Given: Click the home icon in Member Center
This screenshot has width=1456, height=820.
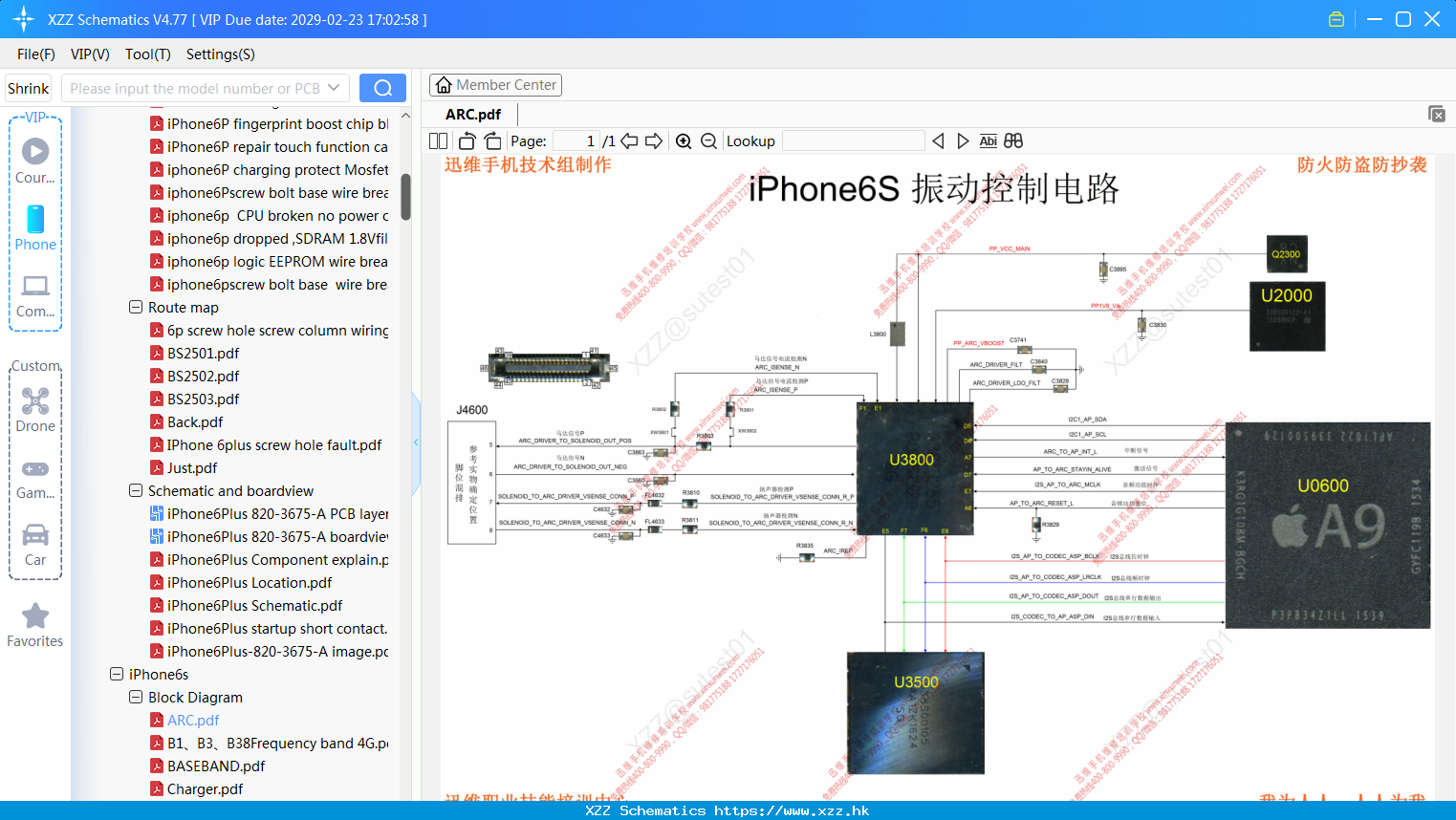Looking at the screenshot, I should click(x=444, y=85).
